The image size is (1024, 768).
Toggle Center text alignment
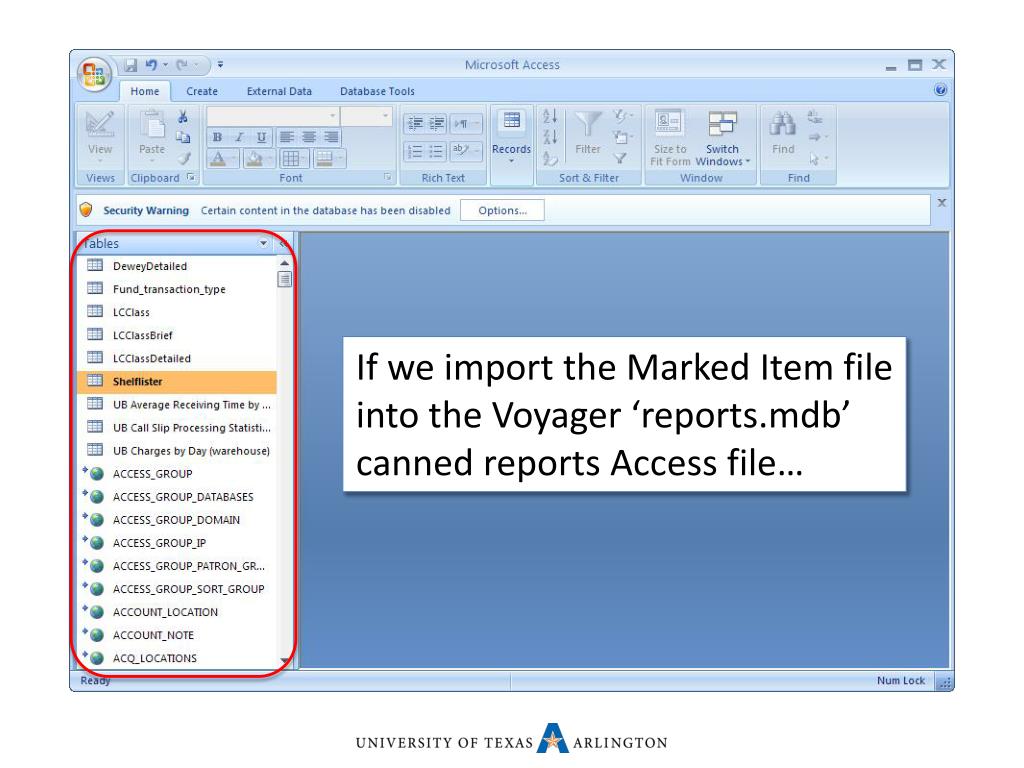click(309, 137)
